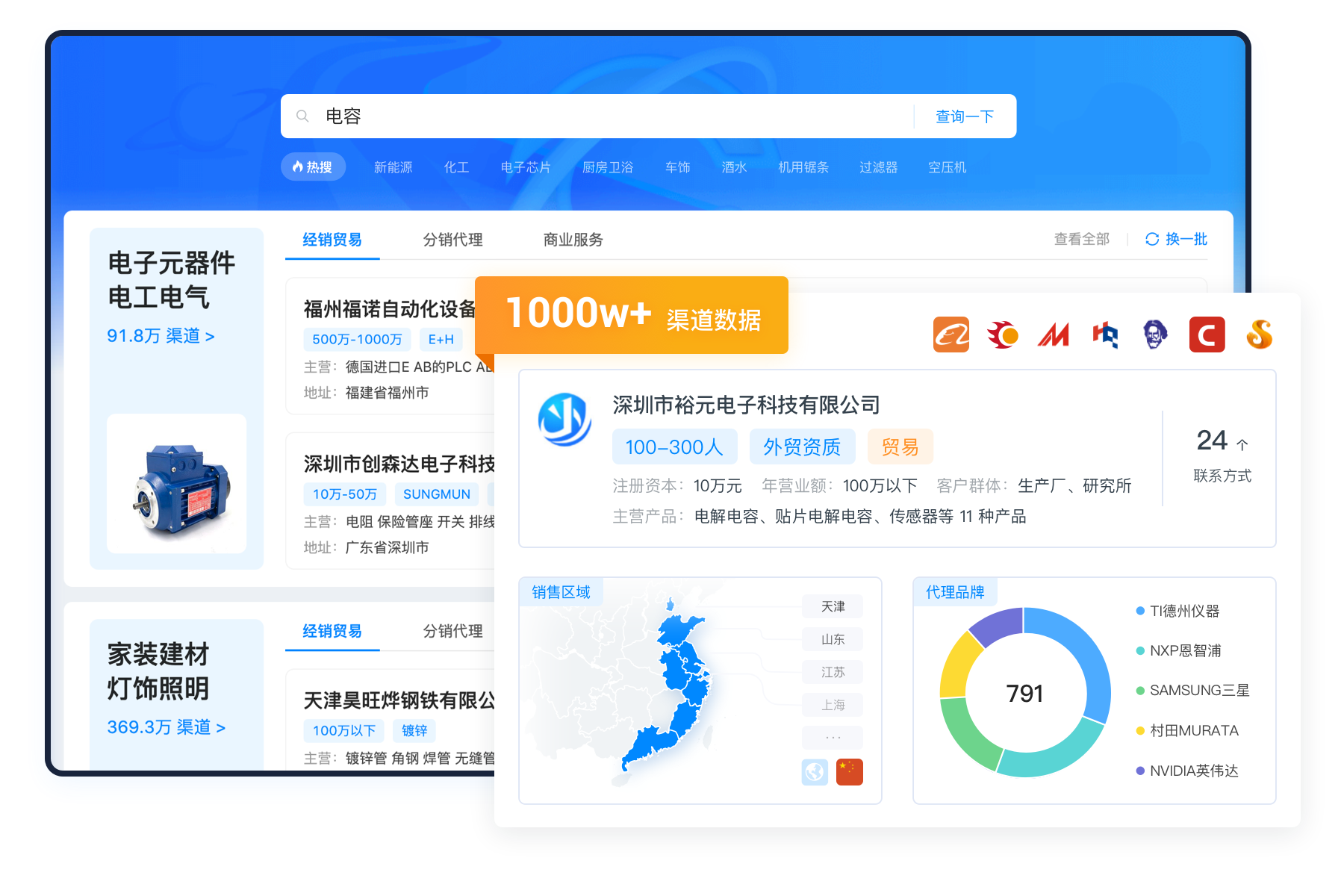Click the red swirl sun platform icon
Image resolution: width=1344 pixels, height=896 pixels.
point(1003,335)
